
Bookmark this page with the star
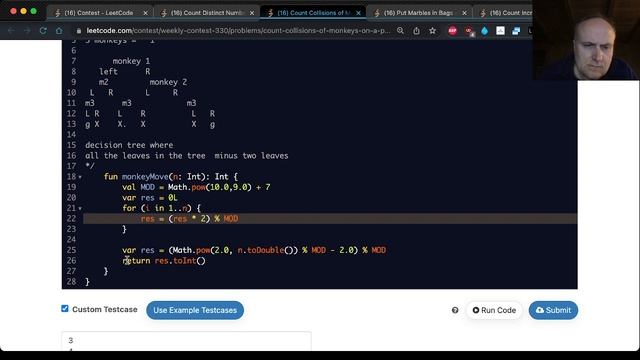[x=433, y=31]
